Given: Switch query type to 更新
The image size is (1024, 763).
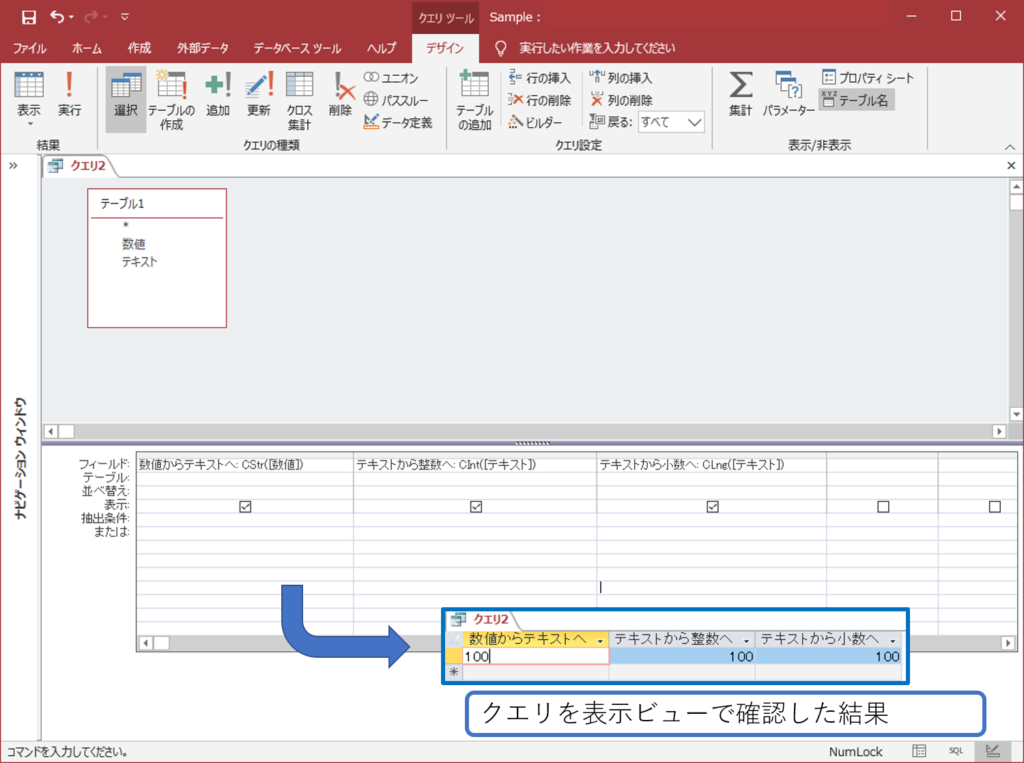Looking at the screenshot, I should (259, 96).
